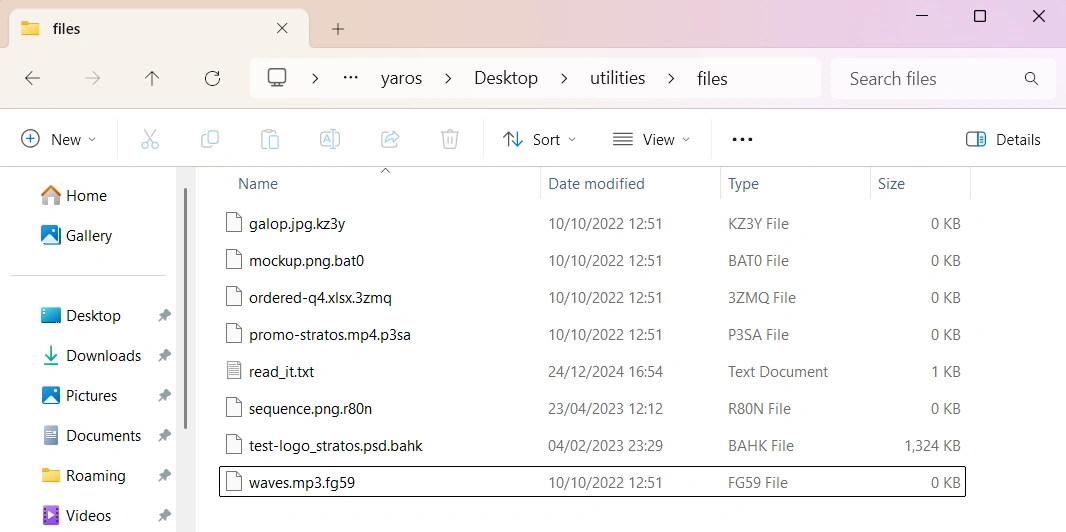1066x532 pixels.
Task: Click the 24/12/2024 16:54 date cell
Action: click(605, 372)
